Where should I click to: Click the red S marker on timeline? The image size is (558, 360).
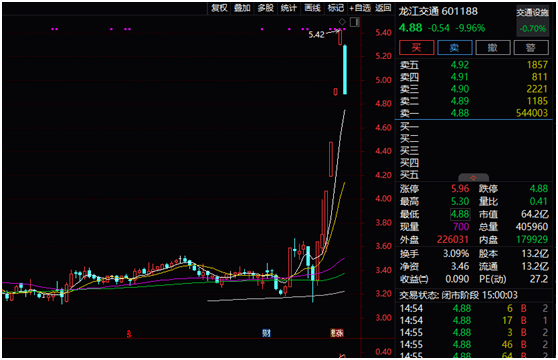tap(129, 333)
